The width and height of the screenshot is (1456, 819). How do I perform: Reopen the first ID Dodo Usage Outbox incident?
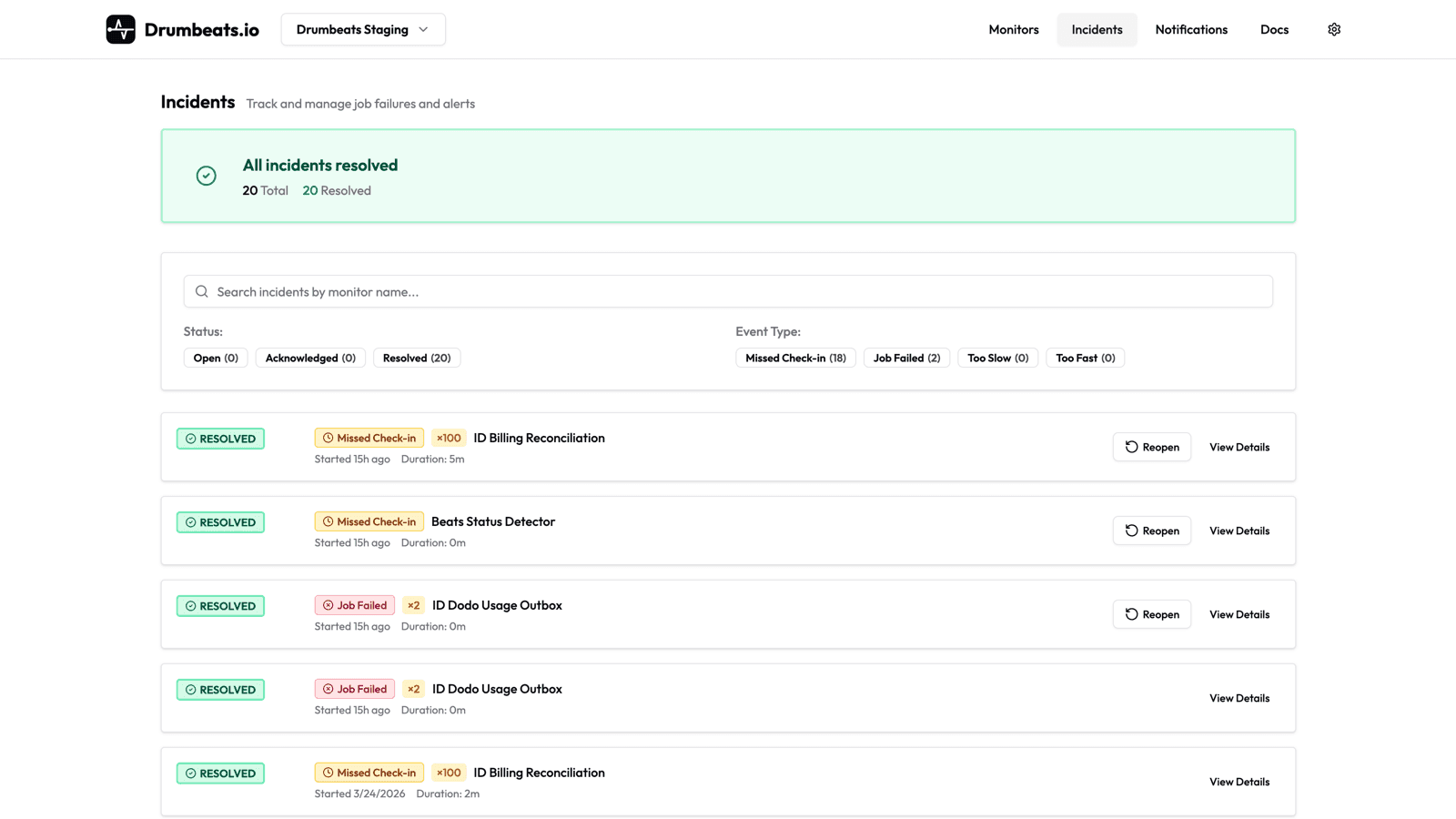(x=1152, y=614)
